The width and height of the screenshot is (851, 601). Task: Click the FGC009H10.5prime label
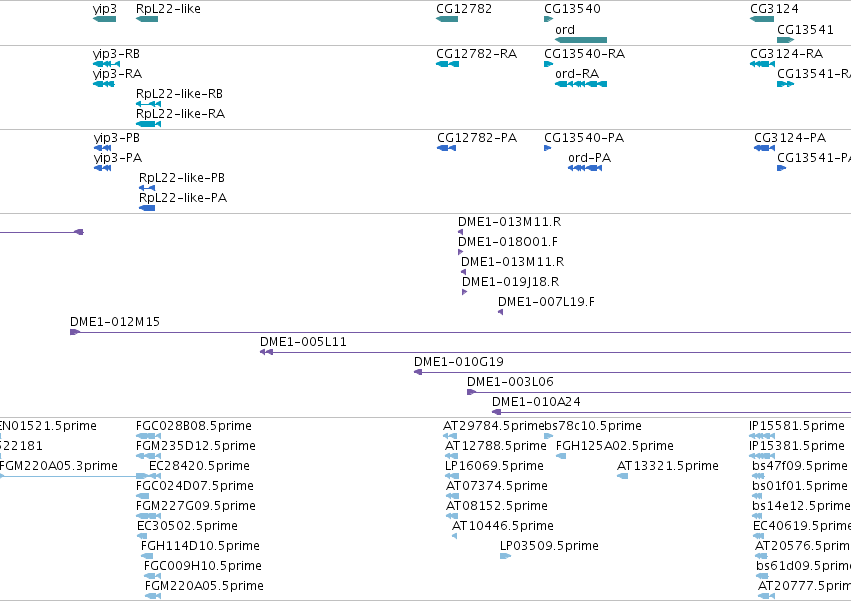point(203,566)
